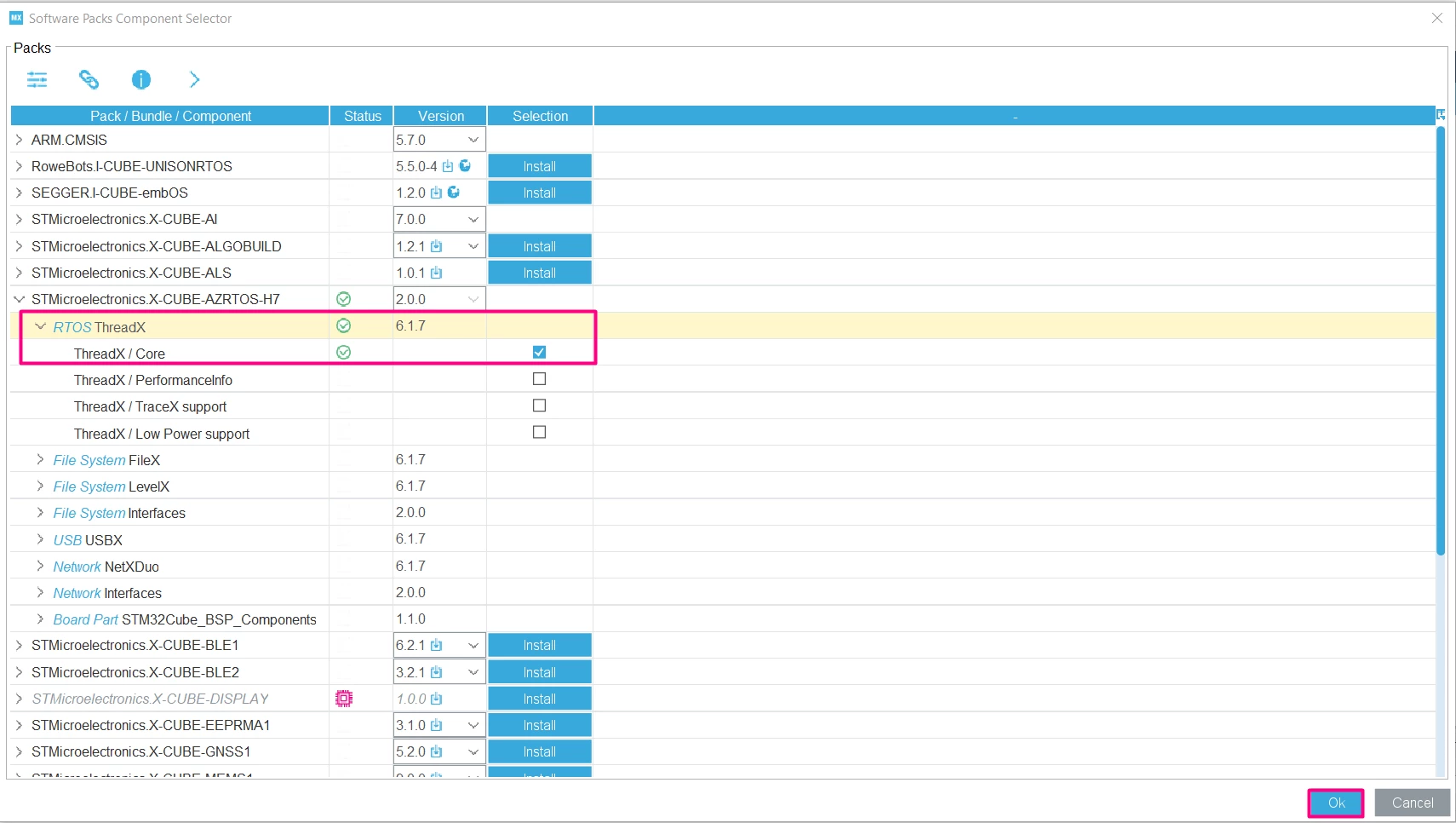This screenshot has height=823, width=1456.
Task: Click the Version column header
Action: click(440, 116)
